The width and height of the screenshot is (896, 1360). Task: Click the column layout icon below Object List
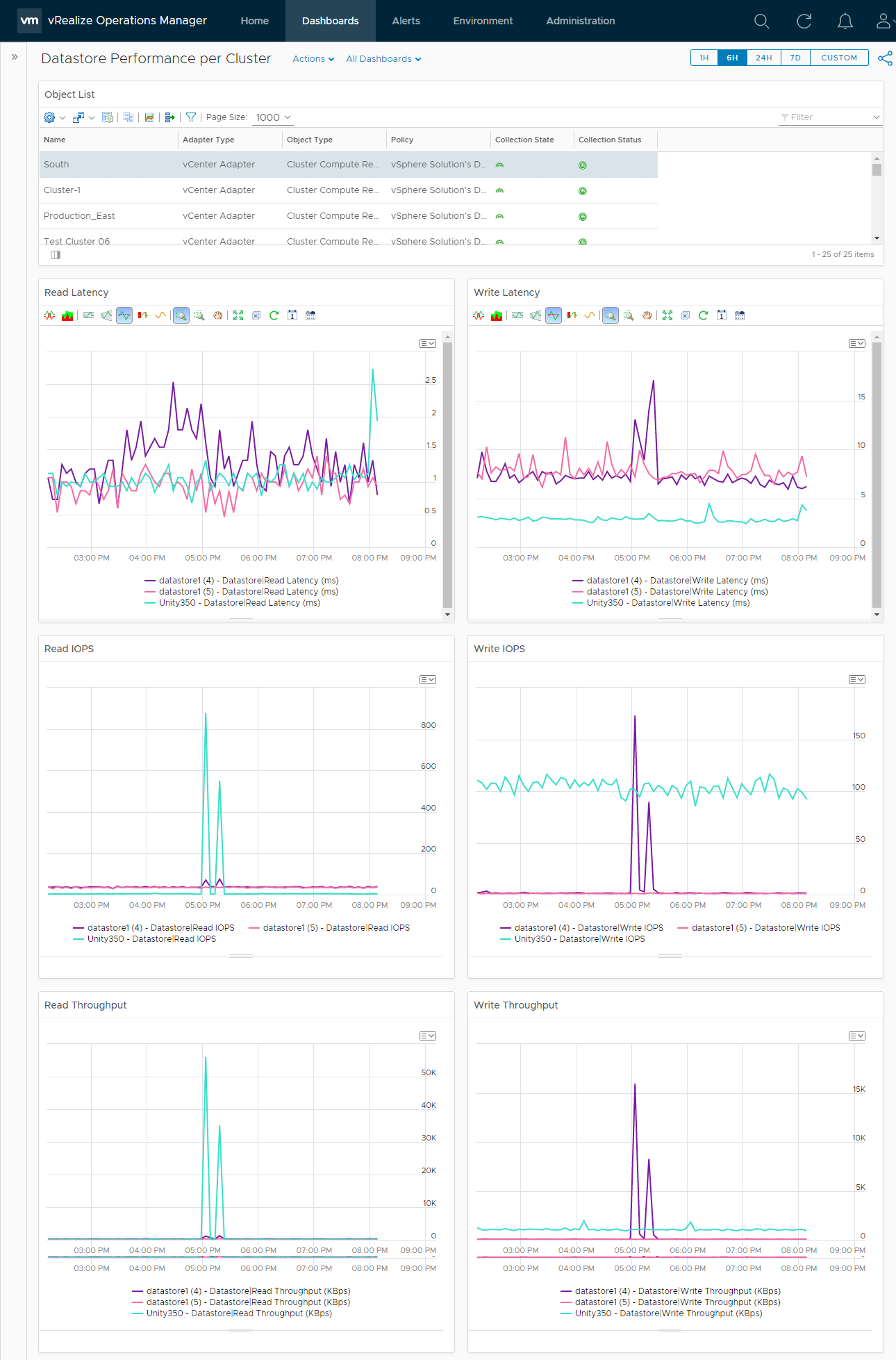coord(56,255)
